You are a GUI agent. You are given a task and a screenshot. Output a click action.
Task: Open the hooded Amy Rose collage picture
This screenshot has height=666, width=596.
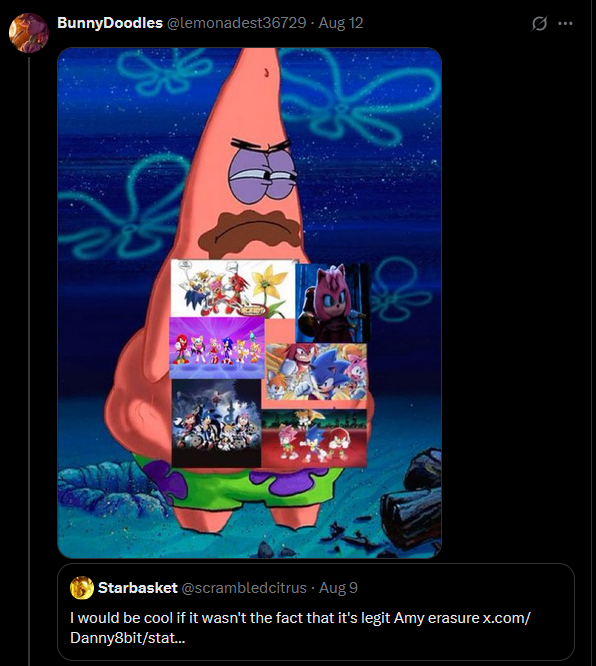click(333, 303)
